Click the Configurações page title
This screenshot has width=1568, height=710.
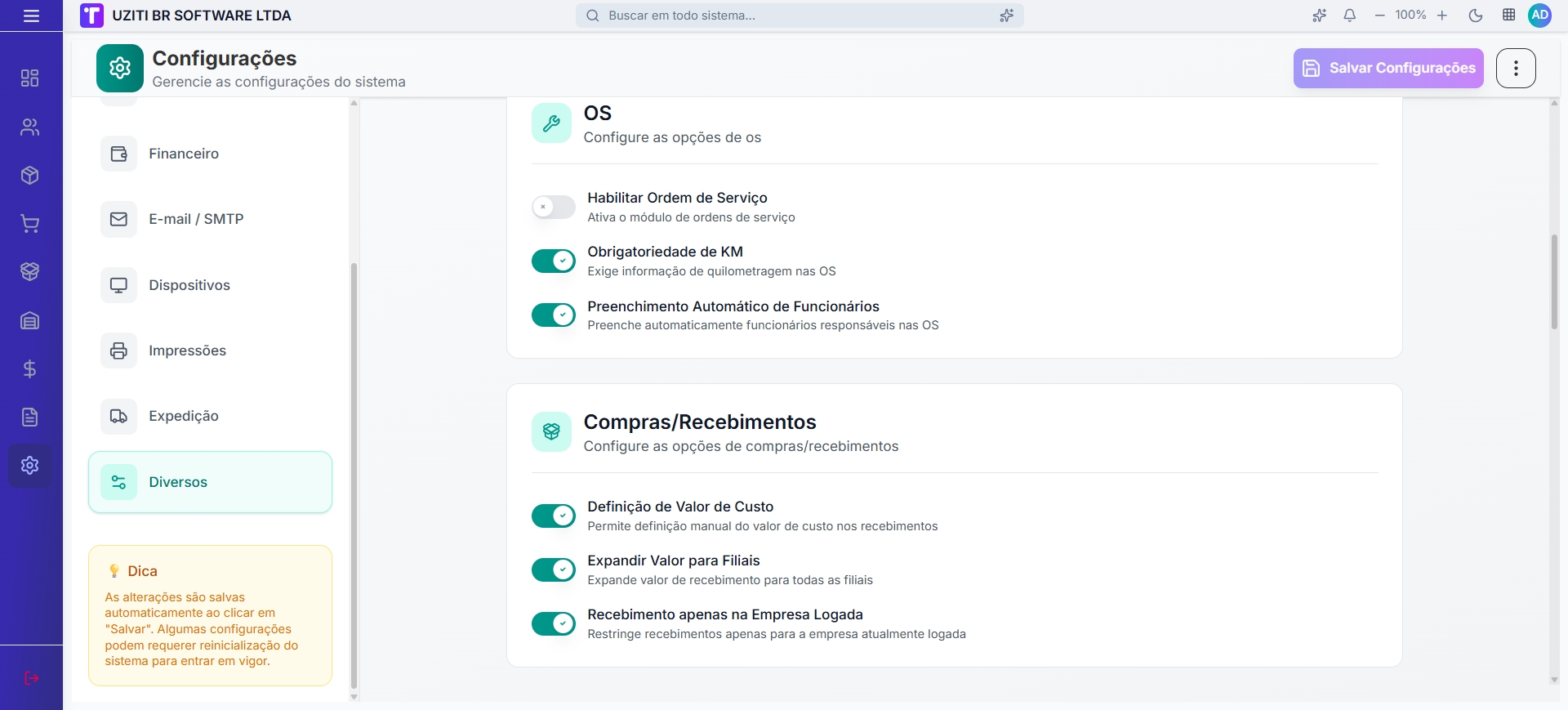tap(225, 58)
